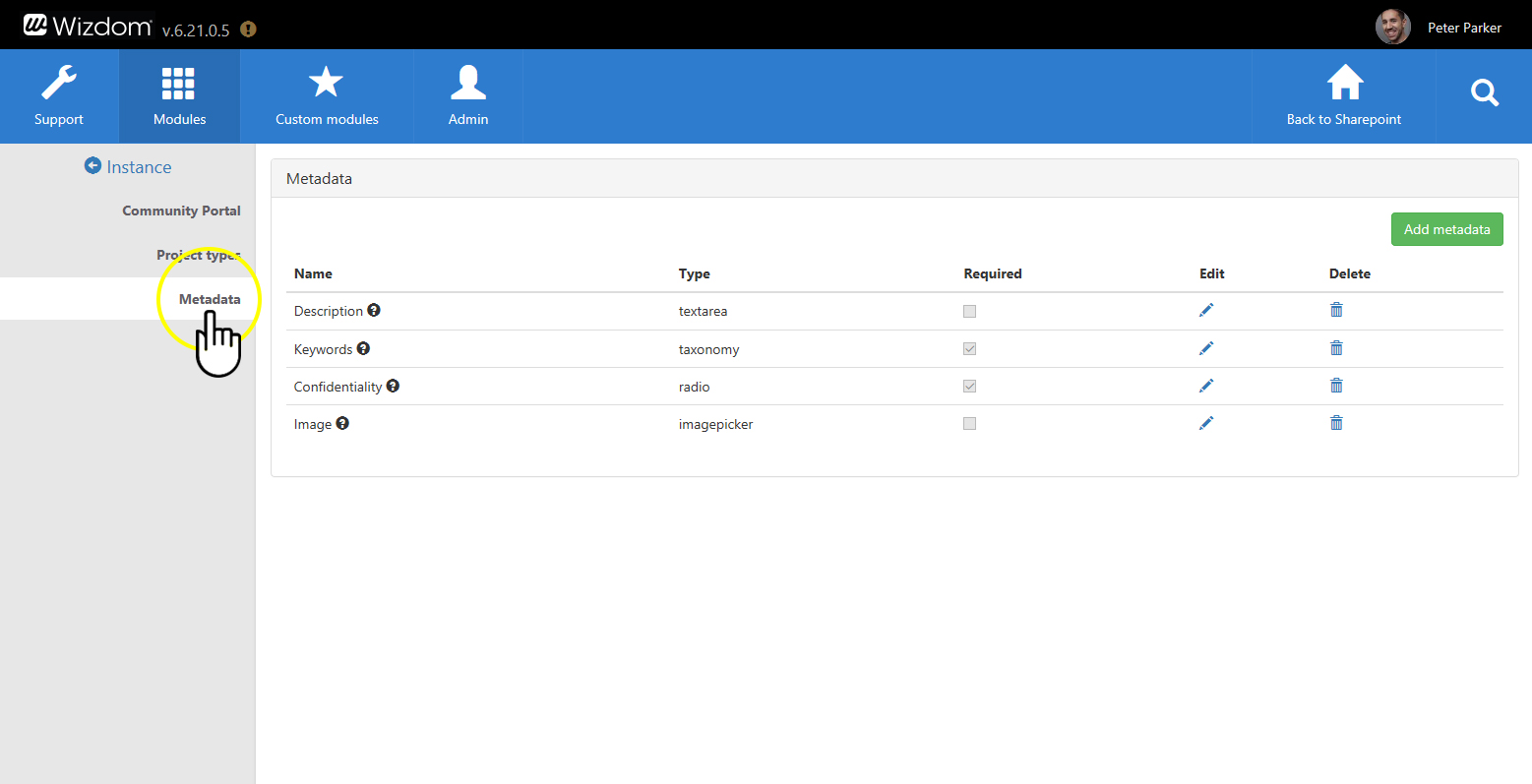Open the Admin section

468,96
